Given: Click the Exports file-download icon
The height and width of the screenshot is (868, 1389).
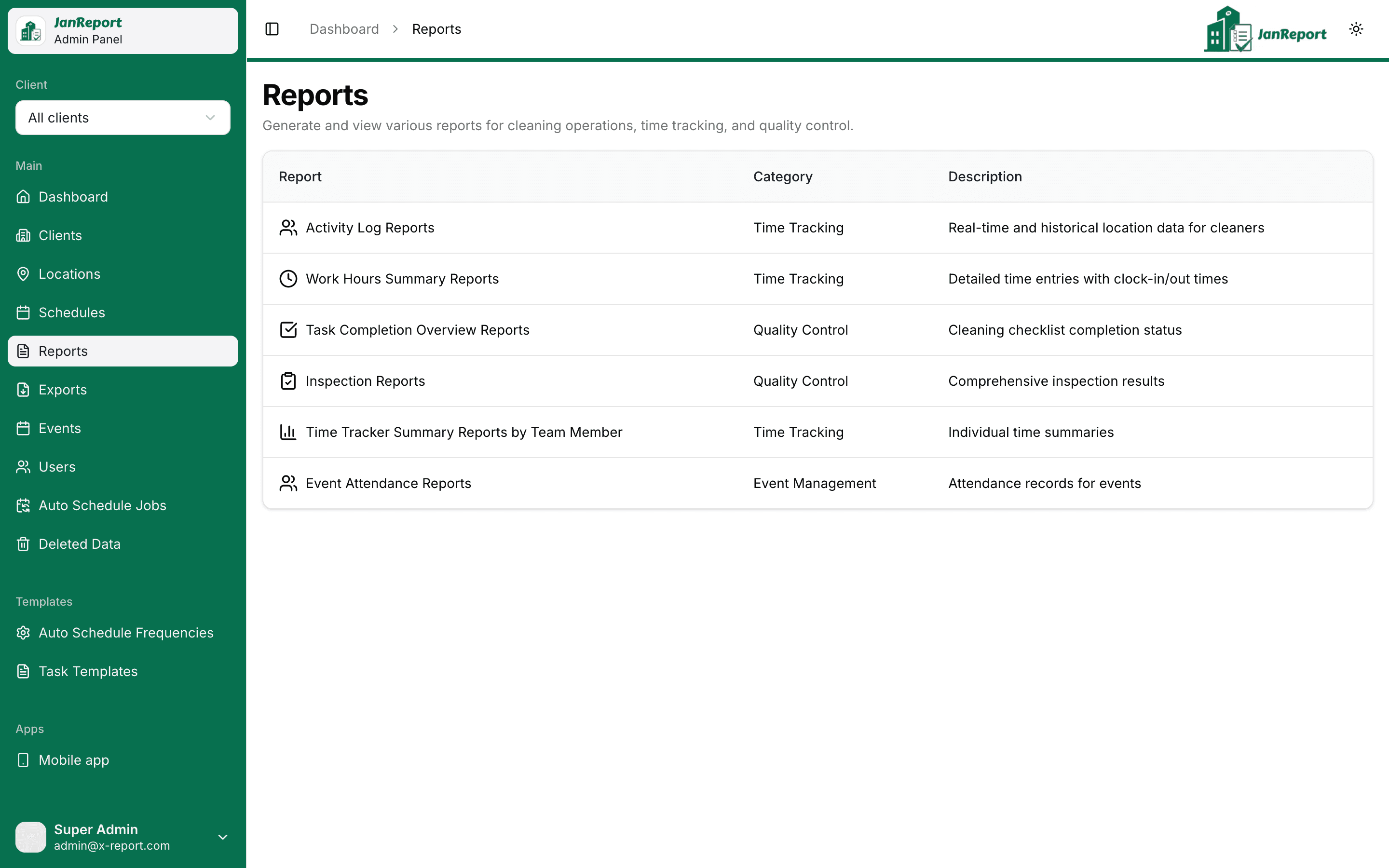Looking at the screenshot, I should [23, 390].
